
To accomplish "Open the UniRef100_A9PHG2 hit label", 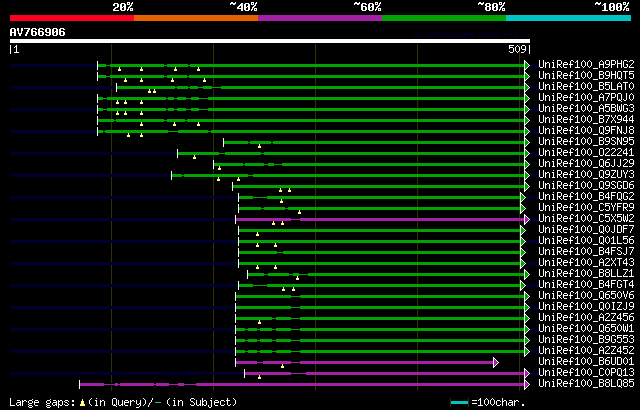I will (x=586, y=64).
